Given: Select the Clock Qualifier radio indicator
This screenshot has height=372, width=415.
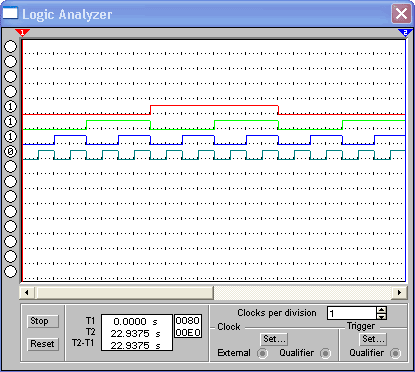Looking at the screenshot, I should 325,353.
